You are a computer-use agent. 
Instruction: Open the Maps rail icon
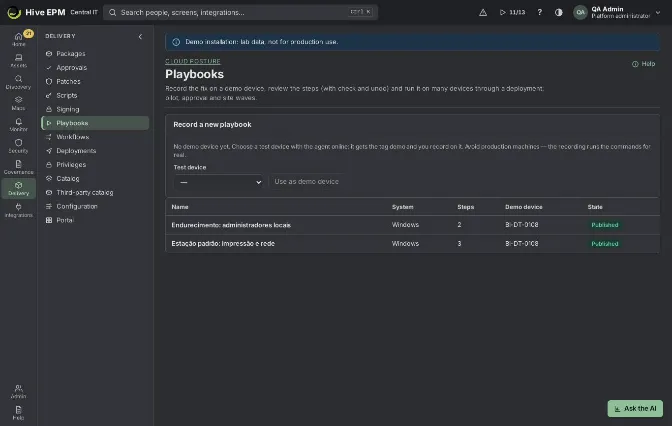coord(18,103)
